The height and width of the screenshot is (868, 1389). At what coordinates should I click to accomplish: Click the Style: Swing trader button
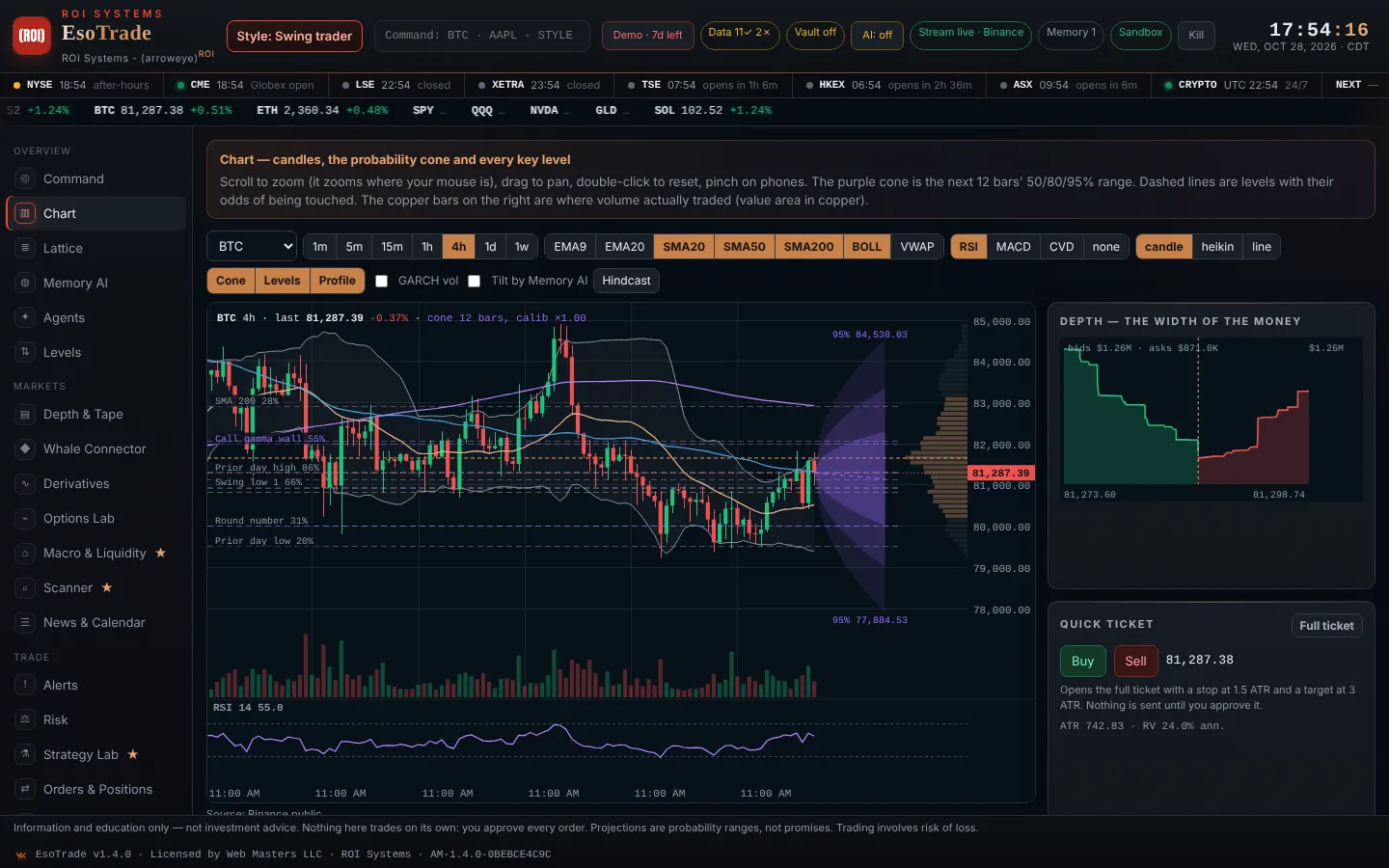click(x=294, y=37)
